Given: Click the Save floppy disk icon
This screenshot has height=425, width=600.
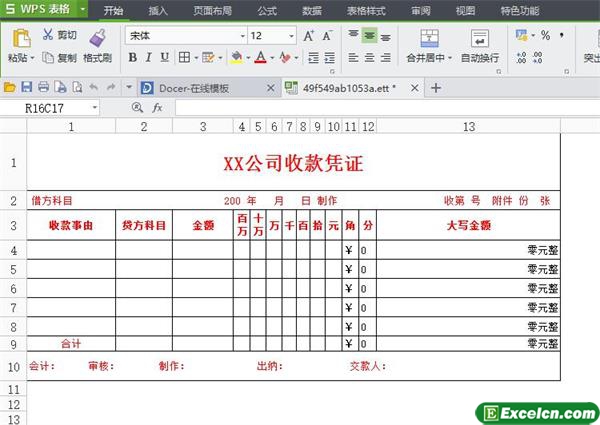Looking at the screenshot, I should tap(26, 88).
